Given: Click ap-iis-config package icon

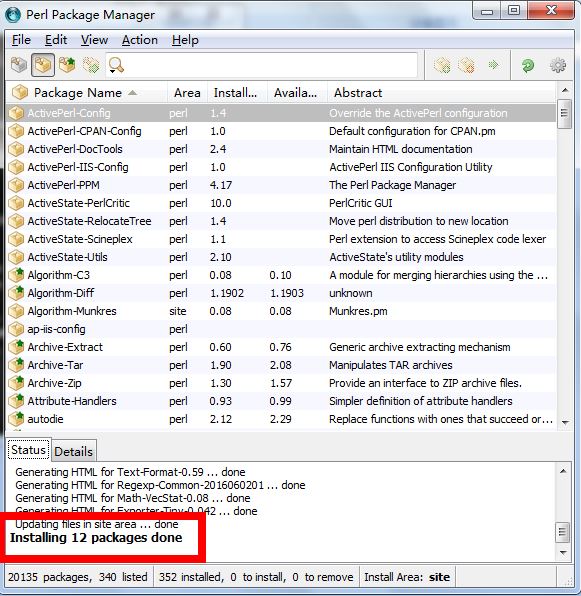Looking at the screenshot, I should (x=16, y=329).
